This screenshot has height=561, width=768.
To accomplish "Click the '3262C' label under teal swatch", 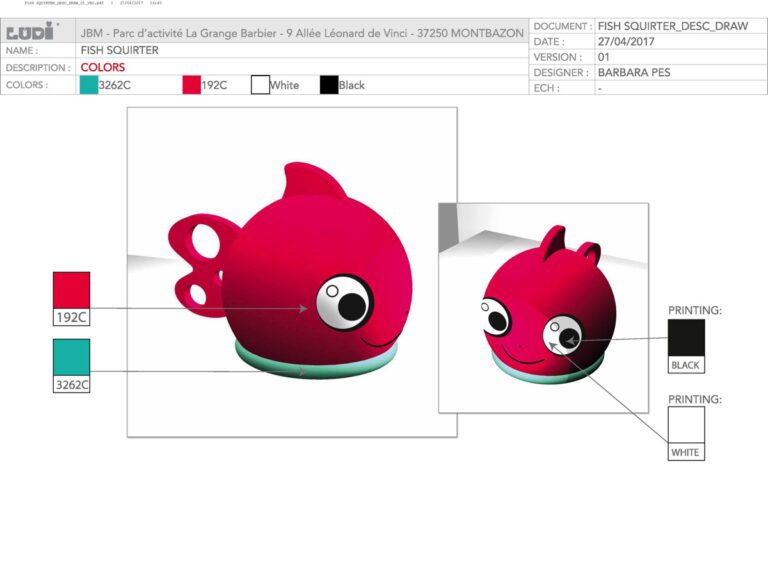I will click(72, 384).
